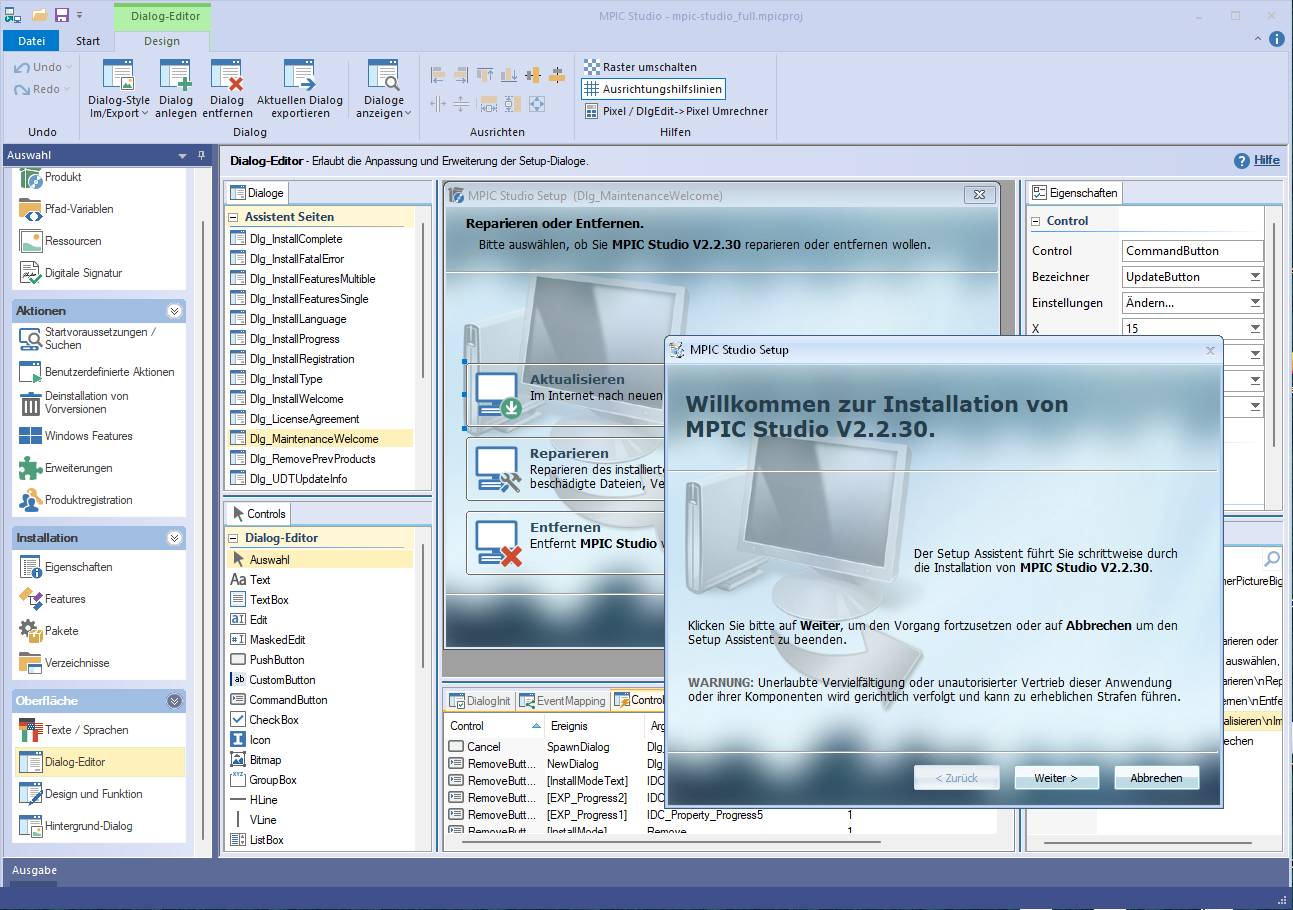
Task: Select Dlg_UDTUpdateInfo in the dialog list
Action: (x=299, y=479)
